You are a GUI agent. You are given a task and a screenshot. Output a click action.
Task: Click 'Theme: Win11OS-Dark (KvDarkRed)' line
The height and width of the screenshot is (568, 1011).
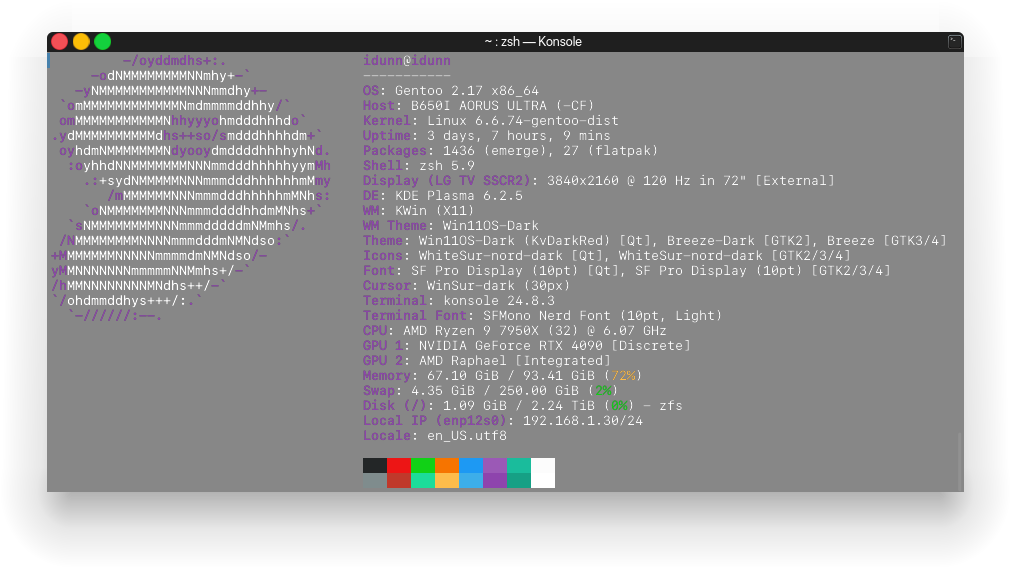[654, 240]
